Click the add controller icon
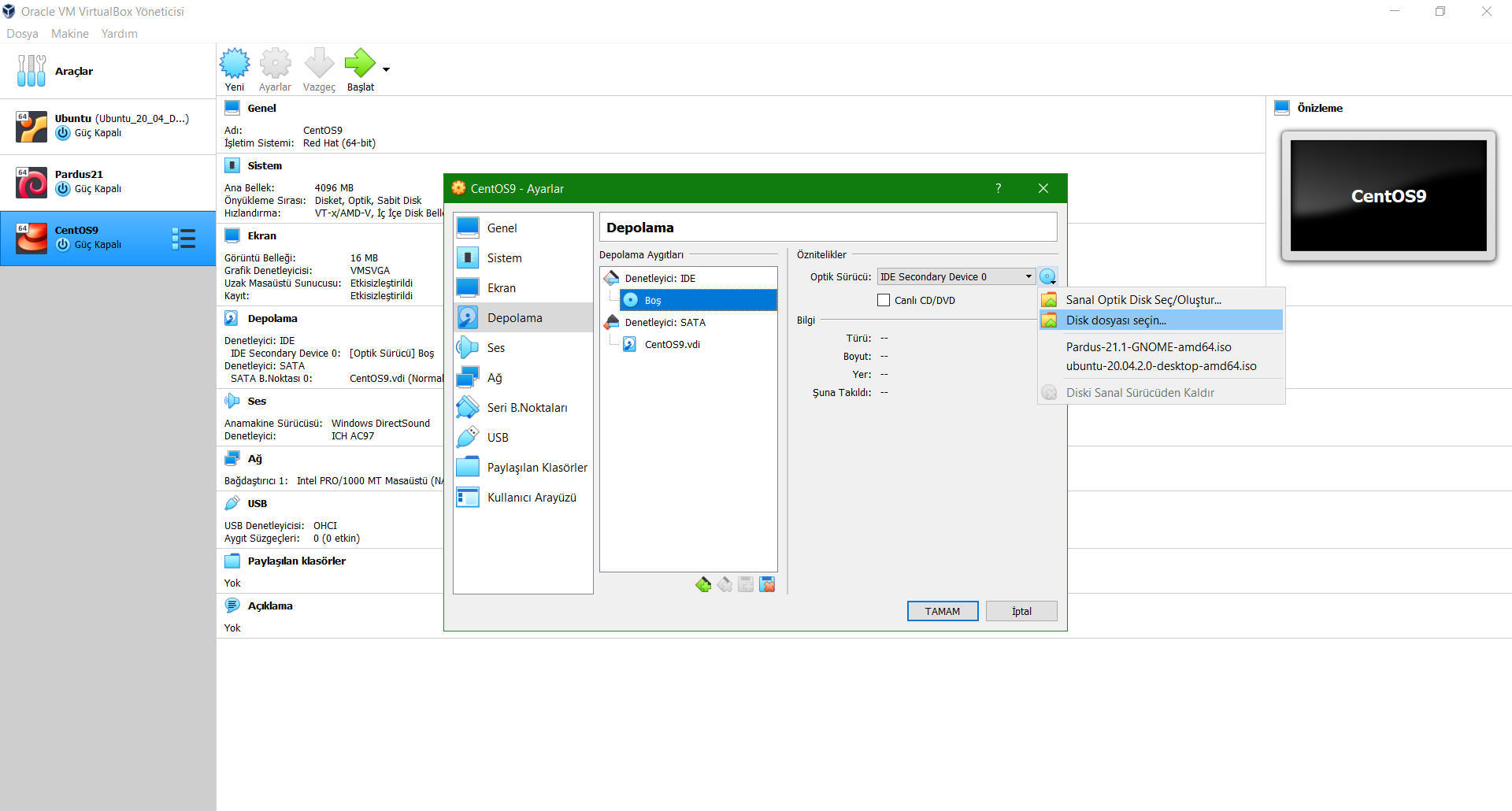The height and width of the screenshot is (811, 1512). [x=703, y=584]
